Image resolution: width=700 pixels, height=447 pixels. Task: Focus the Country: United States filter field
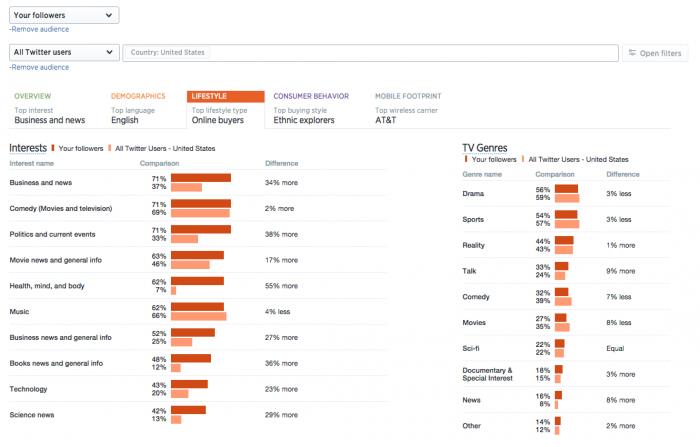(368, 53)
